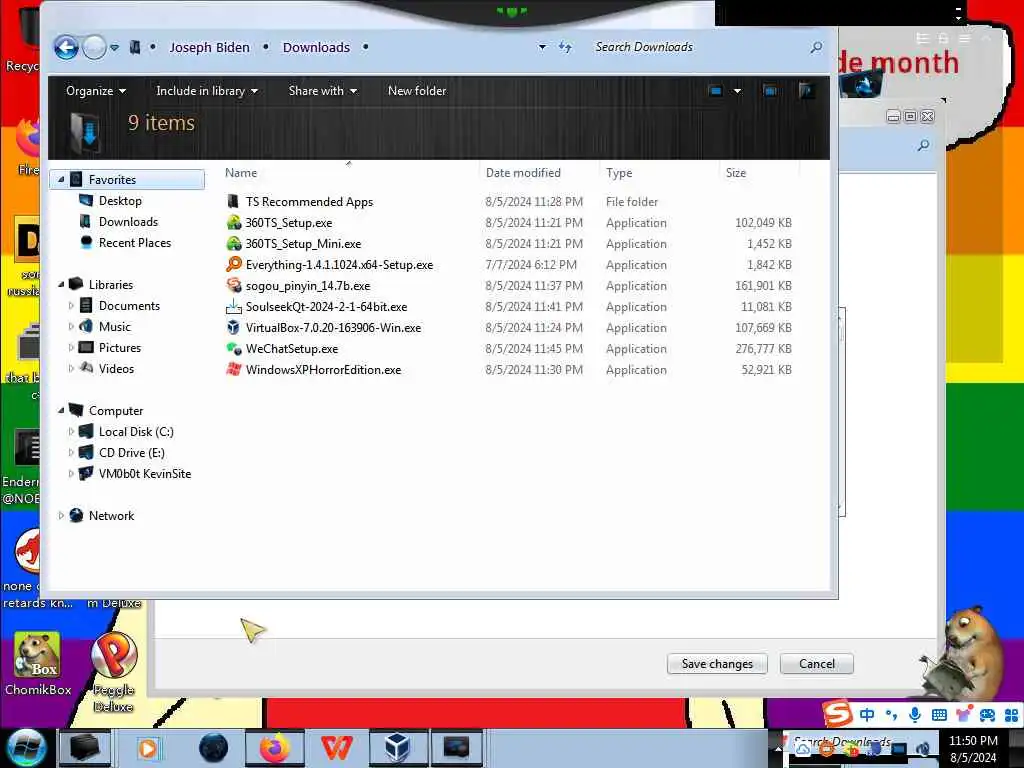Image resolution: width=1024 pixels, height=768 pixels.
Task: Toggle the preview pane icon
Action: click(x=771, y=91)
